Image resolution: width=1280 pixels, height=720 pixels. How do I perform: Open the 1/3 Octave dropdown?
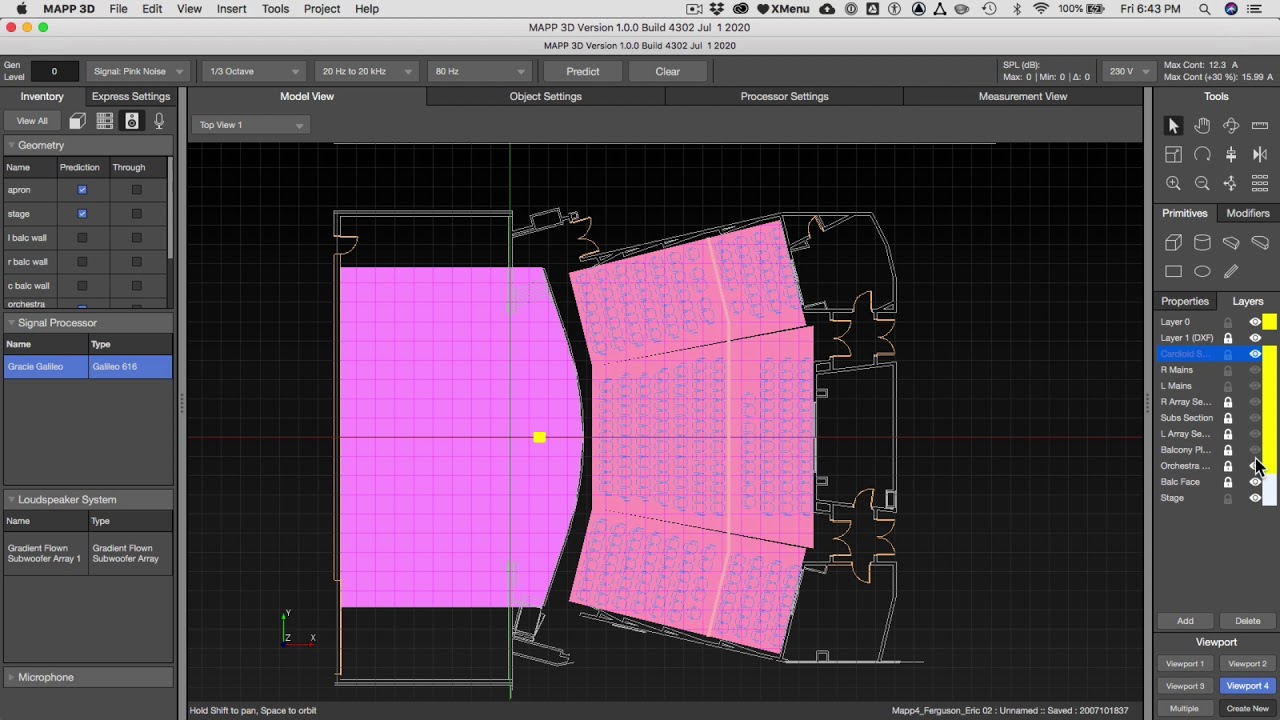pyautogui.click(x=254, y=72)
